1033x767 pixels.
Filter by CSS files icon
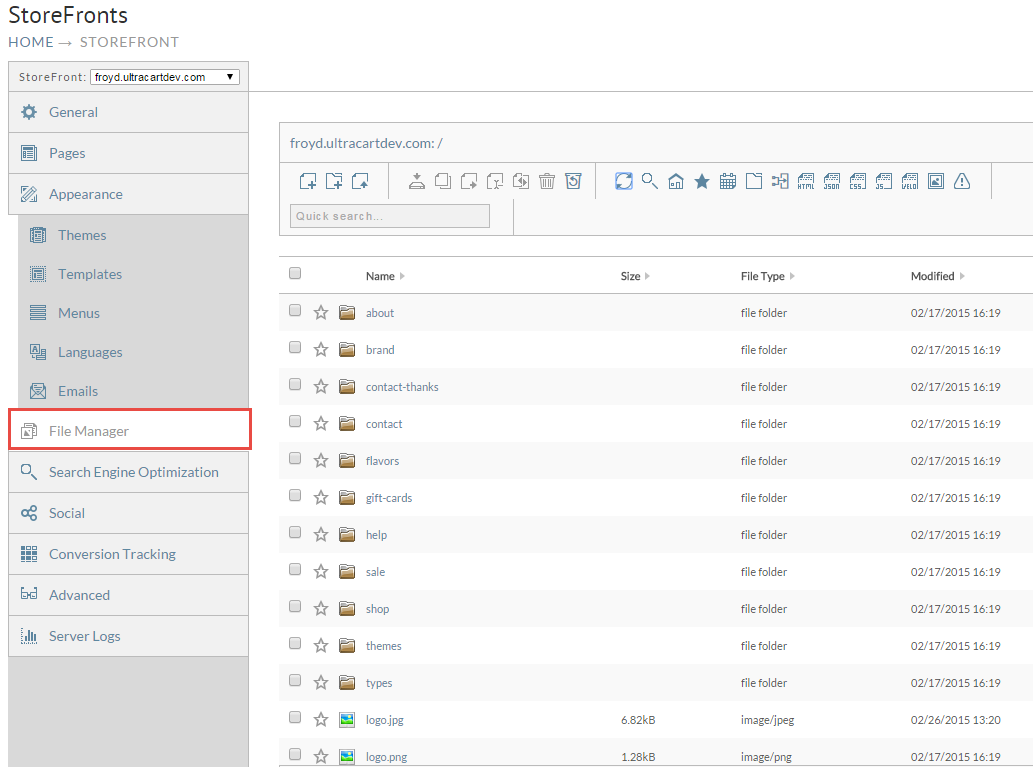pos(858,181)
